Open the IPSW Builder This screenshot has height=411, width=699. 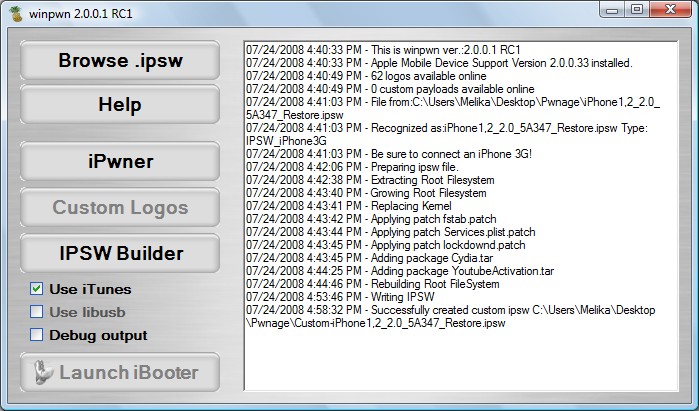(120, 253)
